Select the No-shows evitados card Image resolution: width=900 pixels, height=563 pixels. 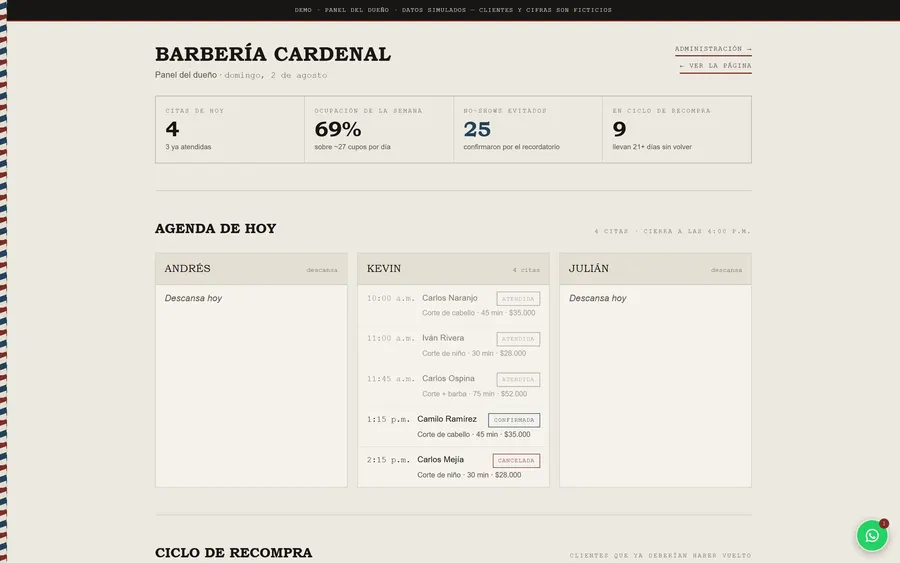(527, 129)
